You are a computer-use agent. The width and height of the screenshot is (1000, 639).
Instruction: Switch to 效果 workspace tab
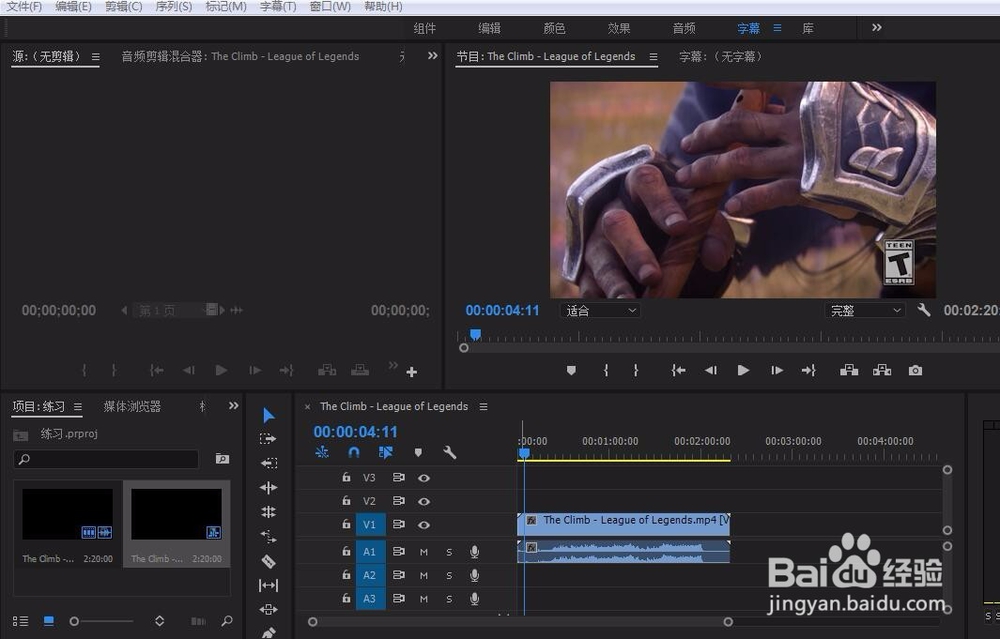(x=619, y=28)
